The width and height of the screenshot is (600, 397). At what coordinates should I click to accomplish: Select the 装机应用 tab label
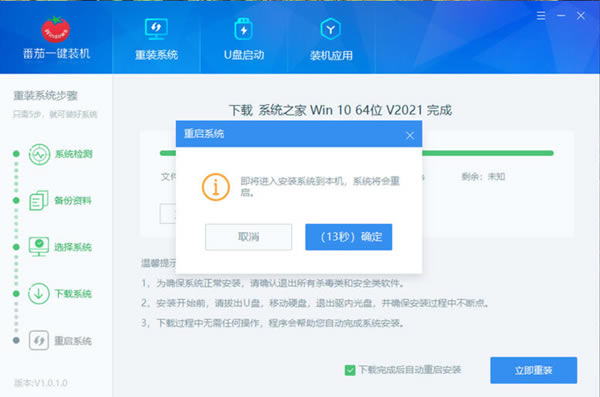click(331, 56)
